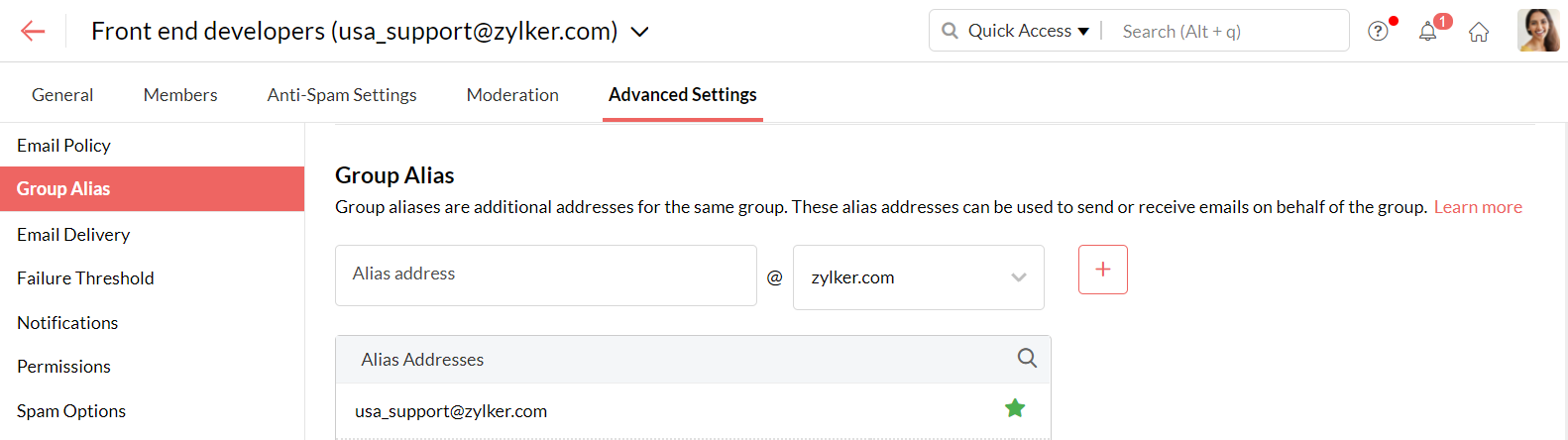Expand the group name dropdown chevron

click(x=640, y=32)
